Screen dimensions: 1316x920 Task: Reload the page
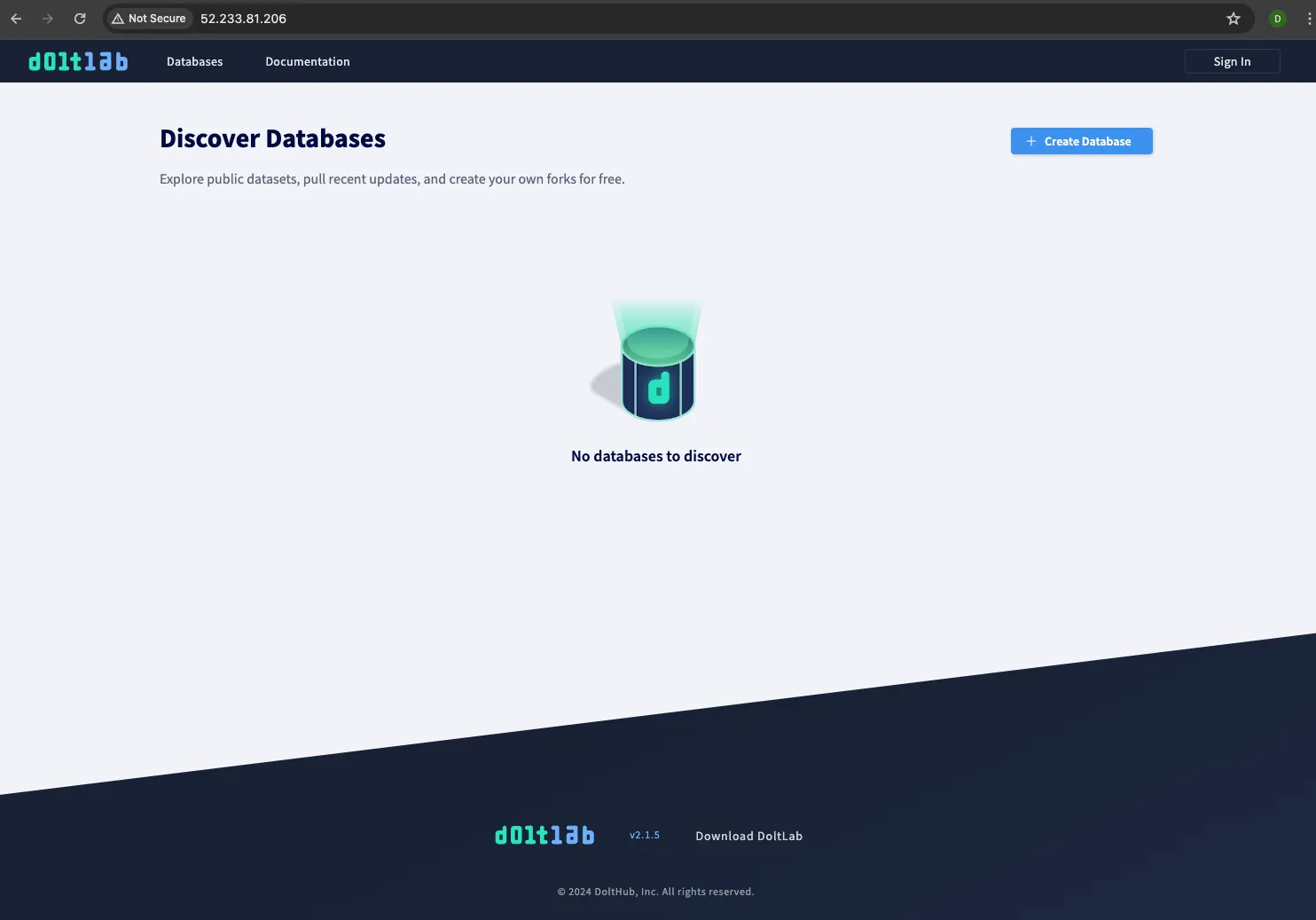click(80, 18)
